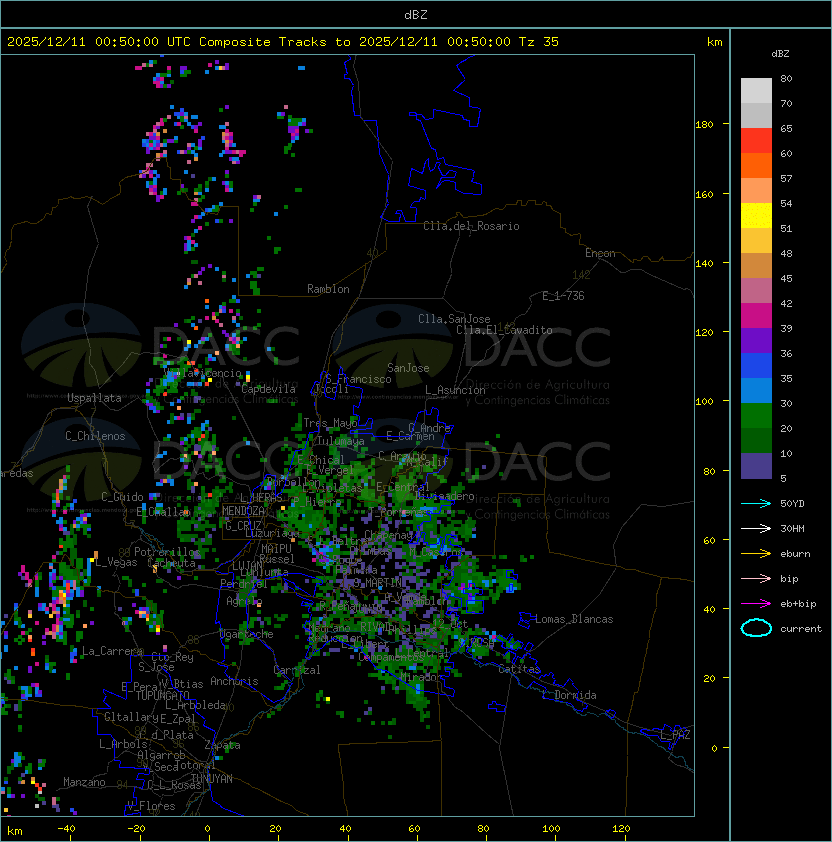The height and width of the screenshot is (842, 832).
Task: Click the 'SanJose' map label
Action: pos(408,368)
